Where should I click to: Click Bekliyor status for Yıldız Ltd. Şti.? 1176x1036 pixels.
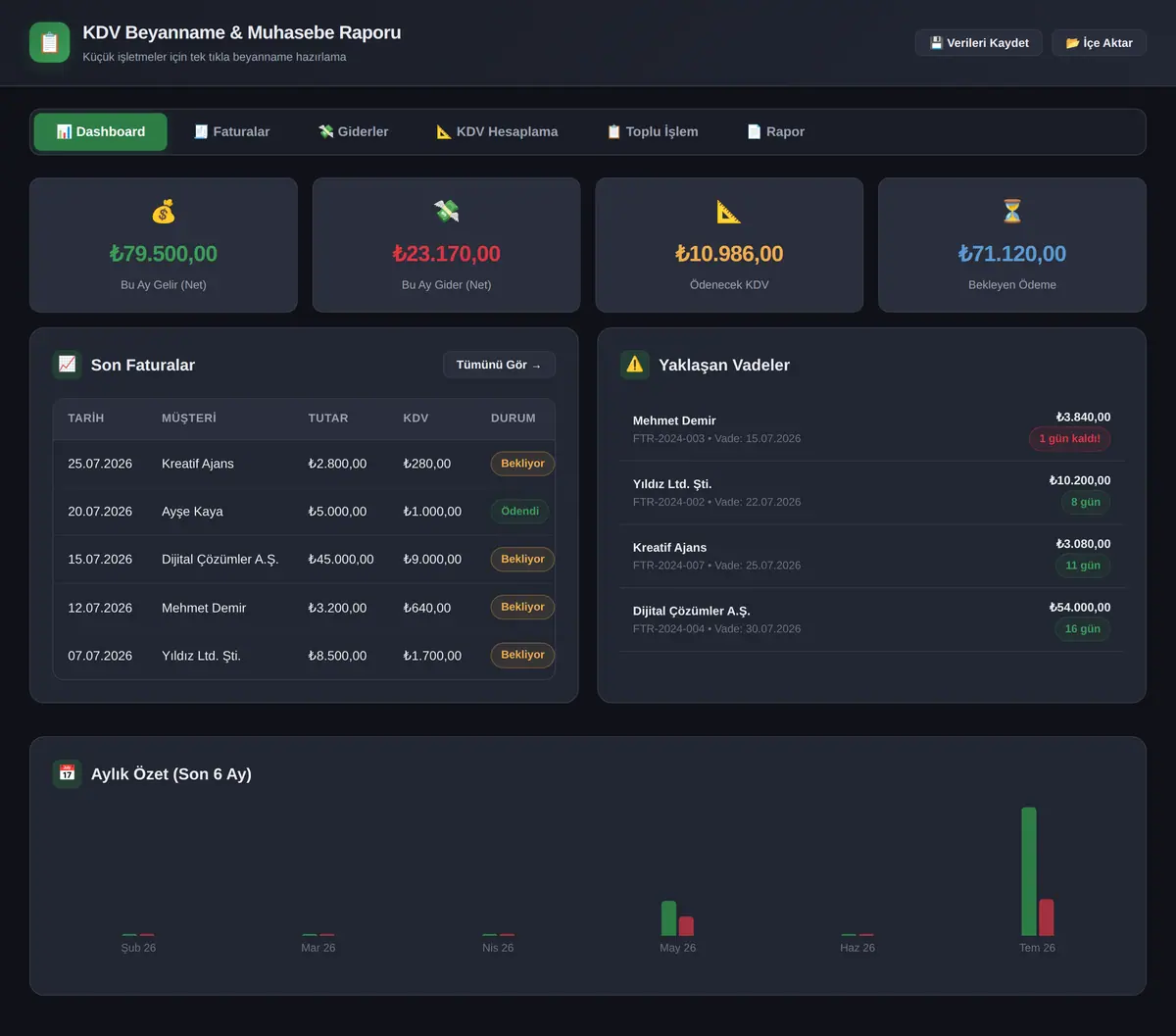pyautogui.click(x=522, y=656)
